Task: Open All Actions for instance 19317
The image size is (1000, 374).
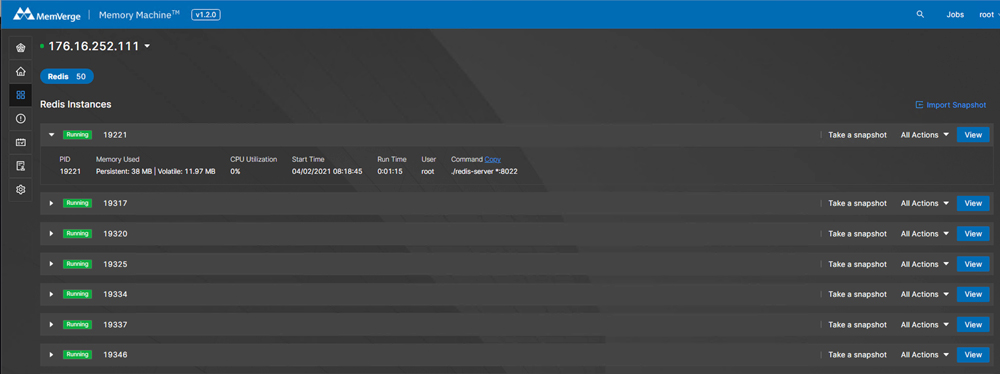Action: [925, 203]
